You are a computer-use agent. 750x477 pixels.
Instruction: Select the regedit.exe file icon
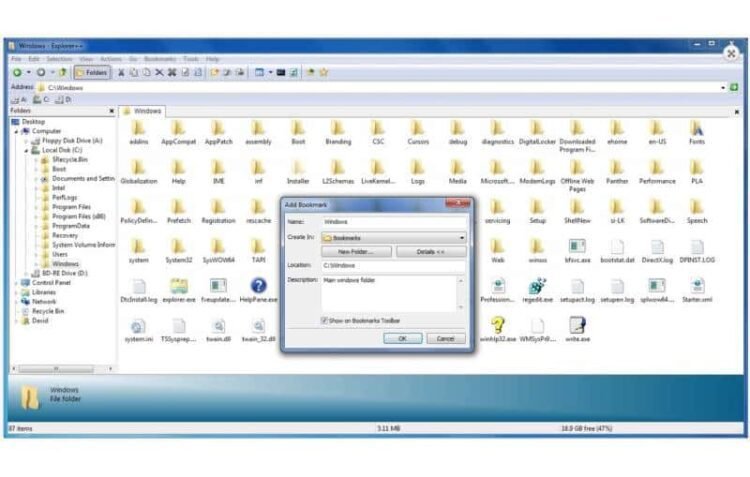(x=537, y=290)
